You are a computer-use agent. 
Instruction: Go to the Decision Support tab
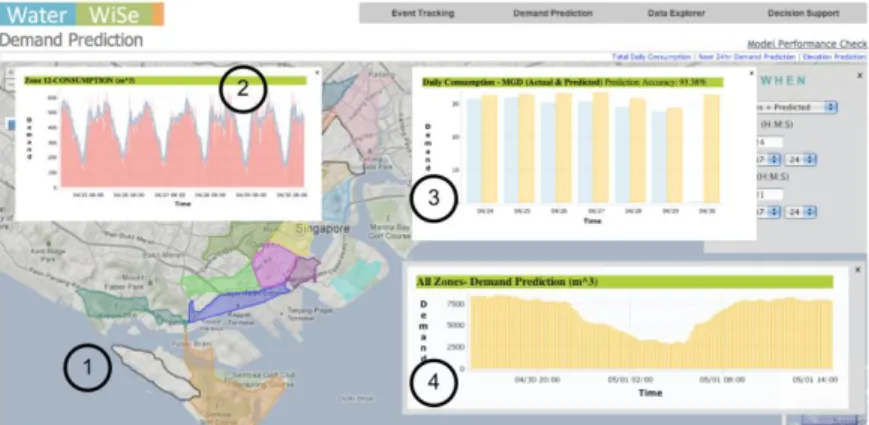(x=803, y=13)
